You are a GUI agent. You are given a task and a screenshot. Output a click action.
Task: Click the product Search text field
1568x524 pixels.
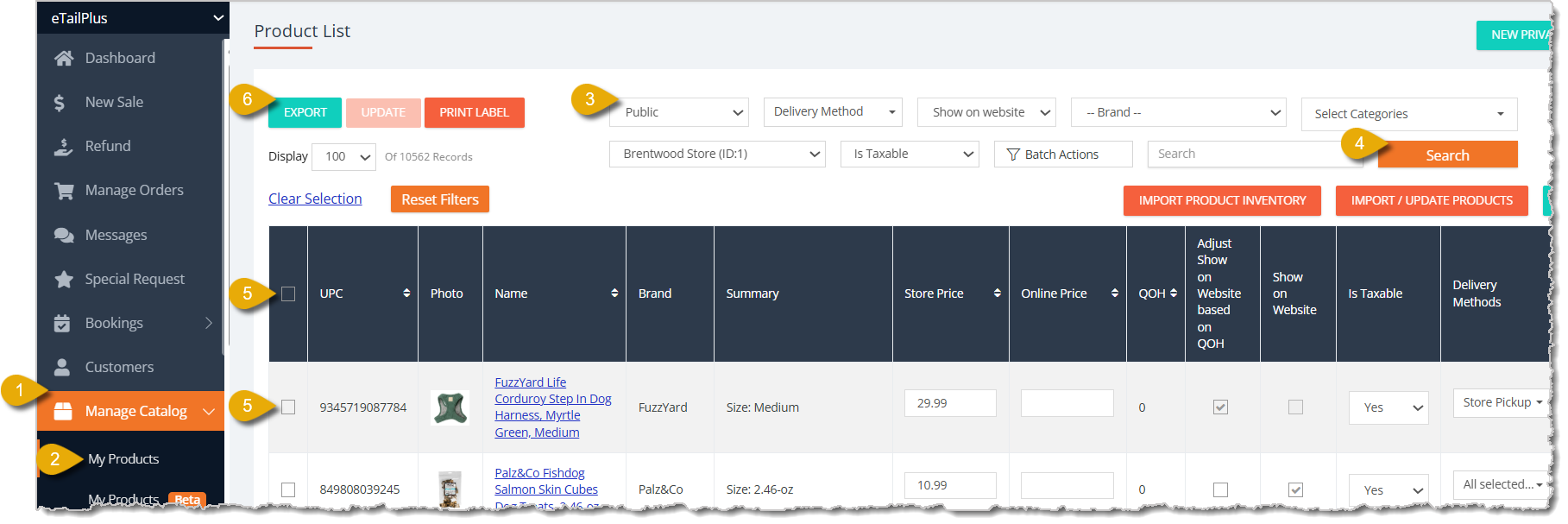tap(1256, 154)
